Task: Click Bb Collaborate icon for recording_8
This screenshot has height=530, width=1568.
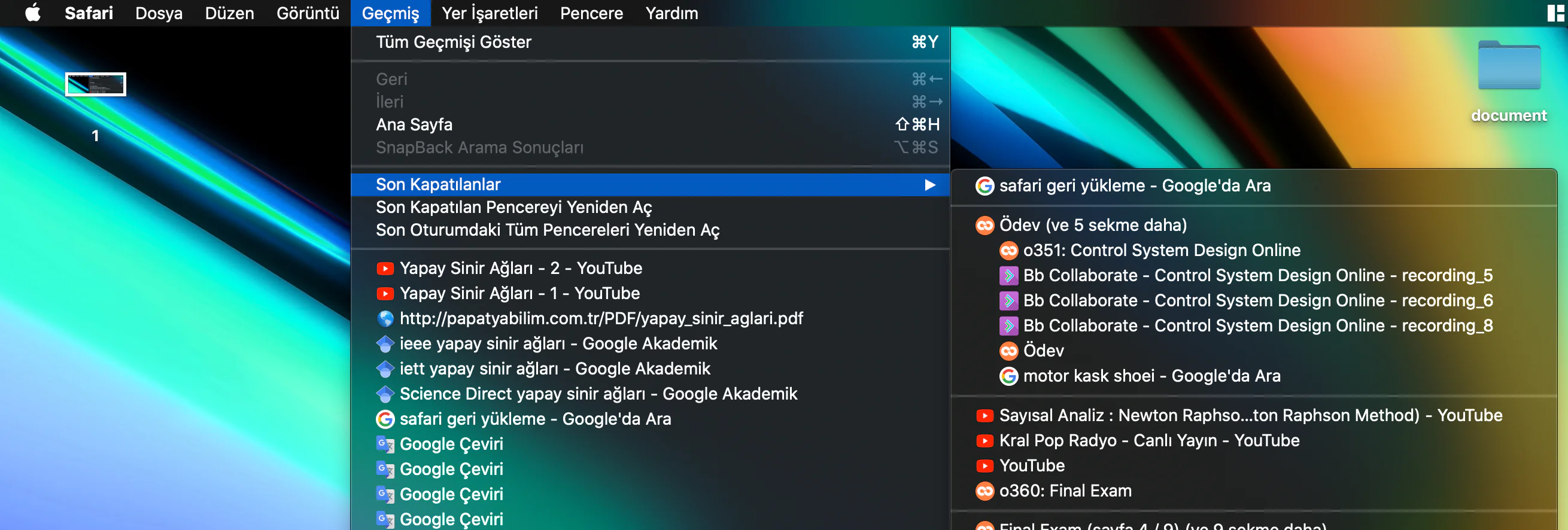Action: pos(1008,326)
